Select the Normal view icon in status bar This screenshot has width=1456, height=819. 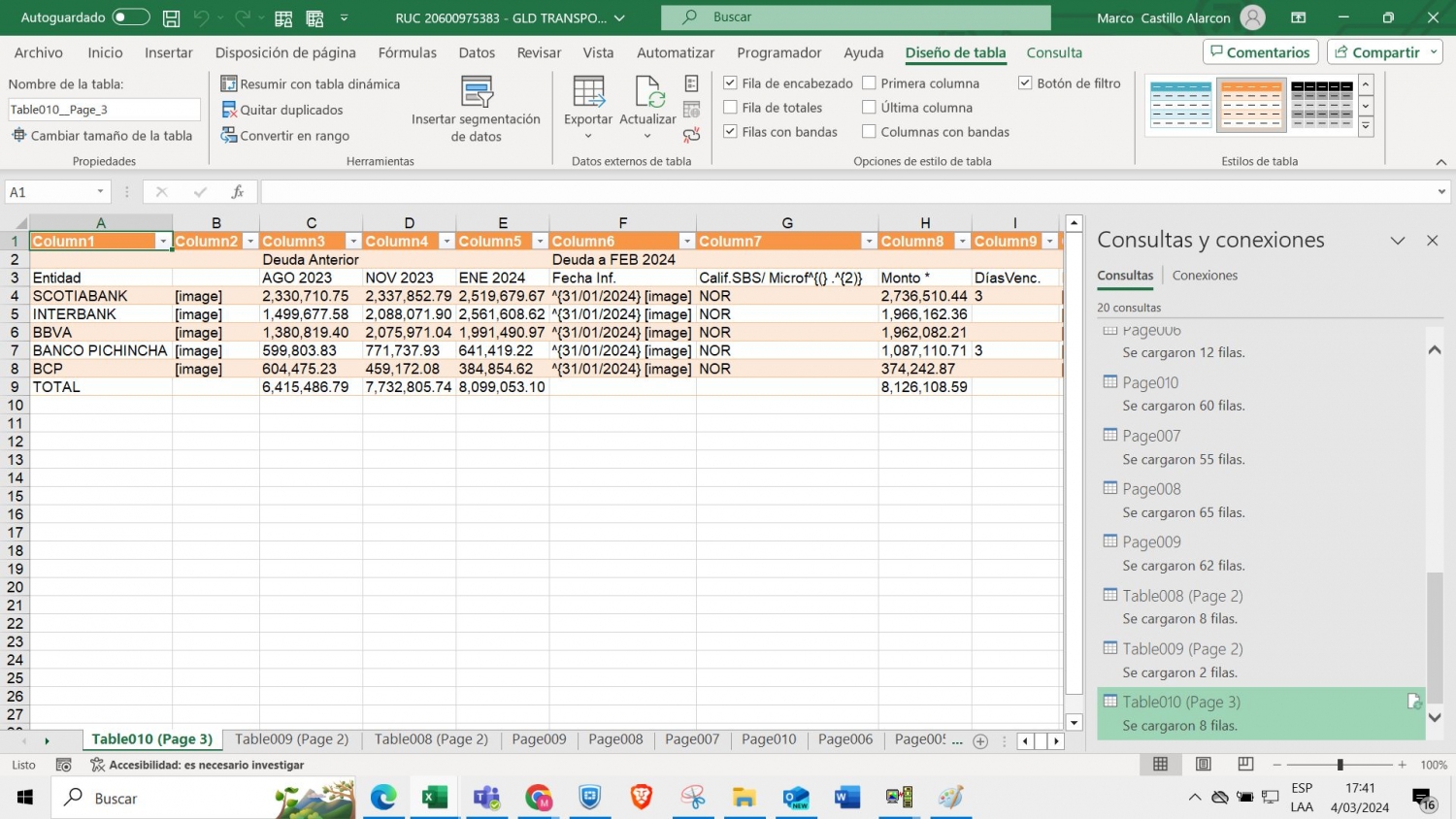[1160, 765]
